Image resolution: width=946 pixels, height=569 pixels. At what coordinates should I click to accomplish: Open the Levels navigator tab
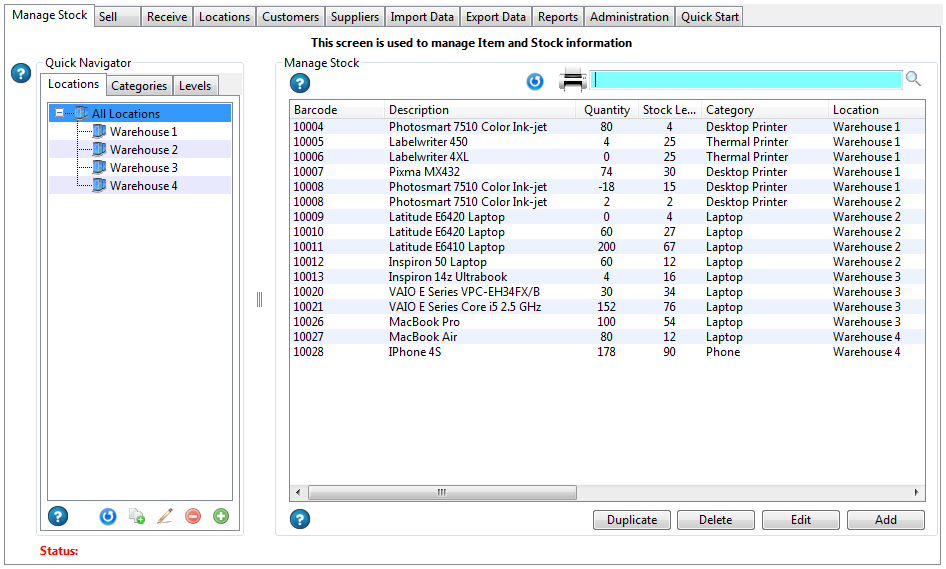pyautogui.click(x=195, y=86)
